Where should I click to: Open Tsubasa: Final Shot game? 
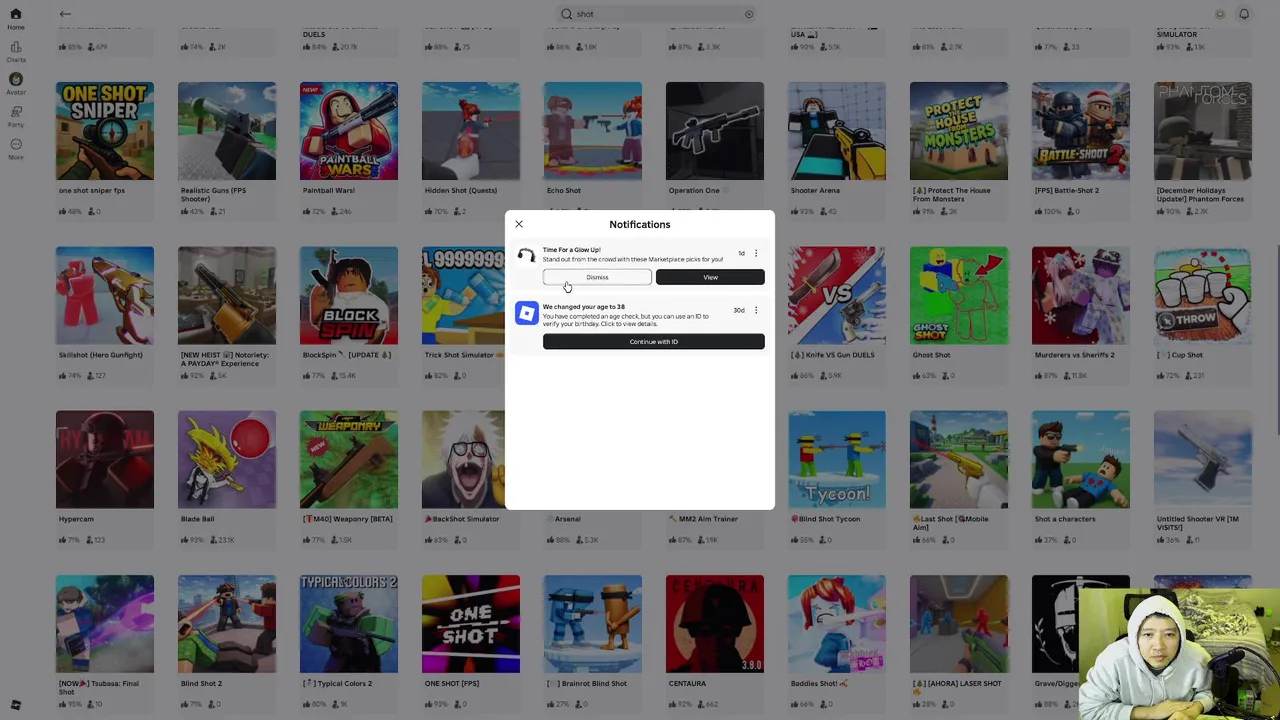[x=105, y=624]
